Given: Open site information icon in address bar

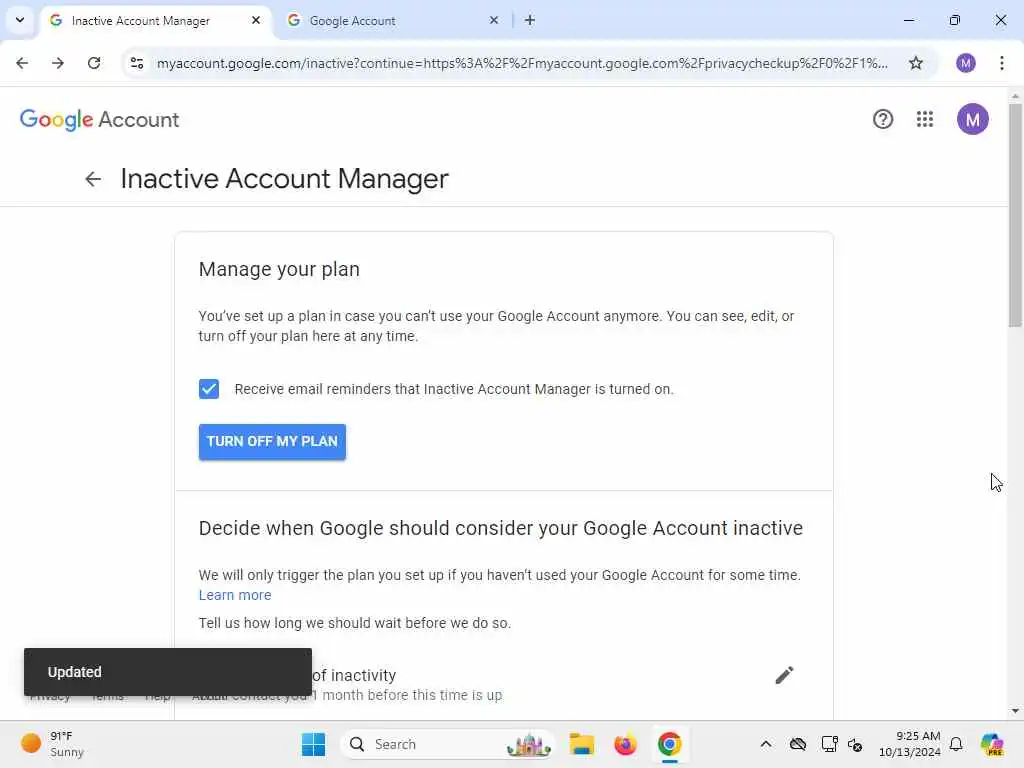Looking at the screenshot, I should tap(137, 63).
